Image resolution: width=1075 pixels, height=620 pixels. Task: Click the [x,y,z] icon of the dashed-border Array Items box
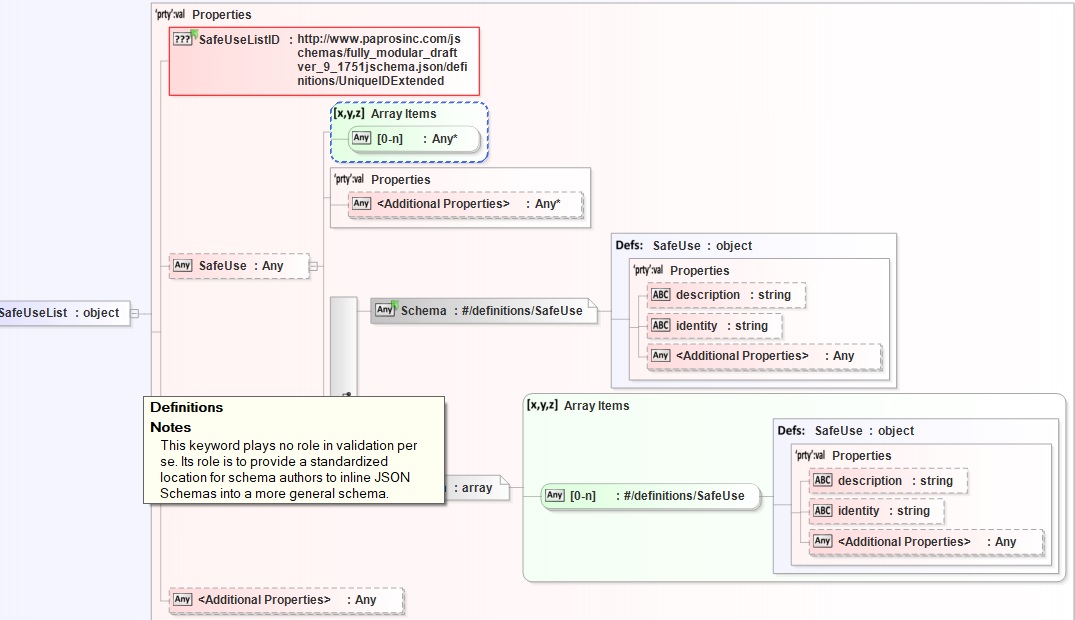point(348,114)
